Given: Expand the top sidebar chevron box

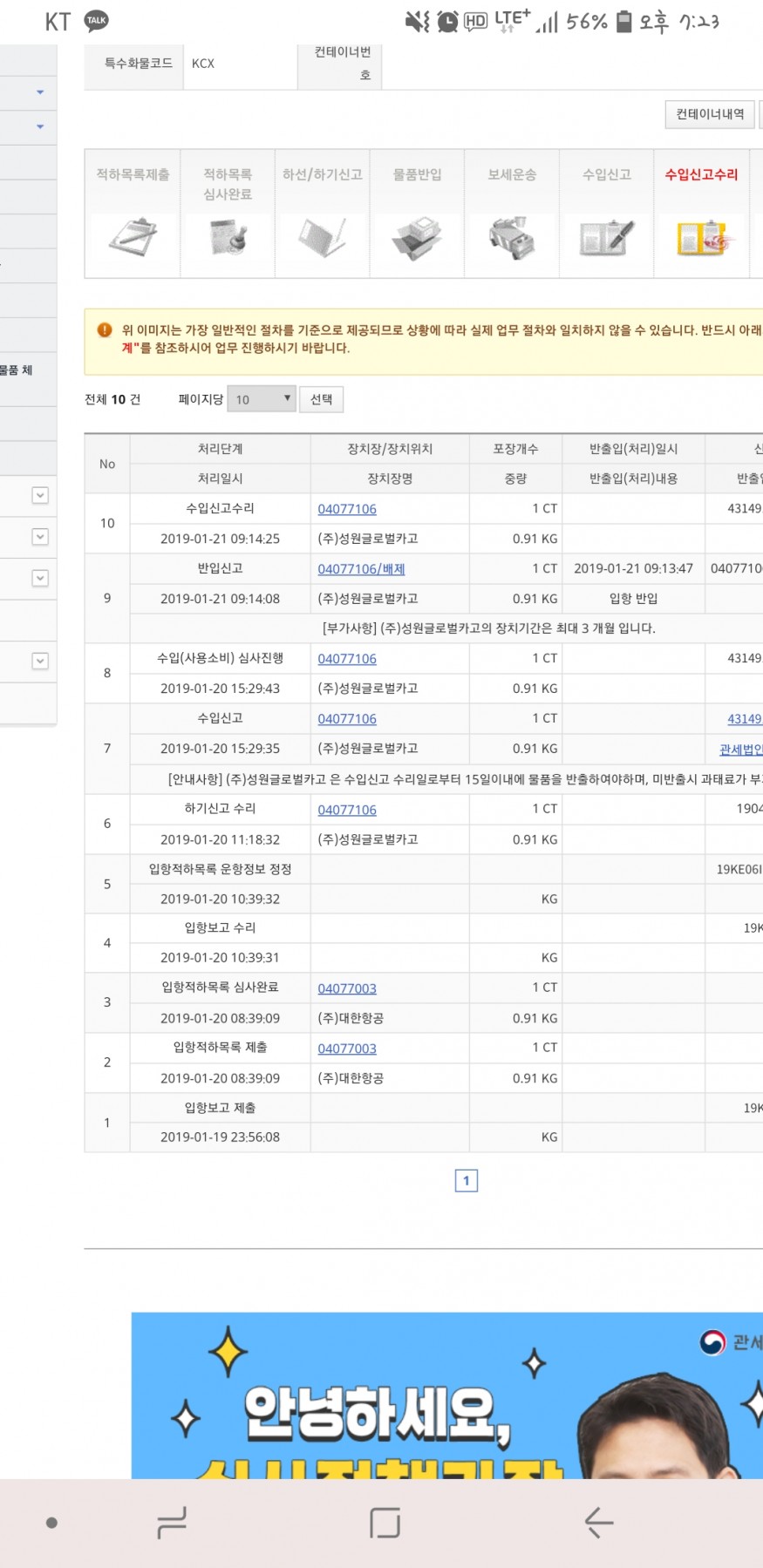Looking at the screenshot, I should point(40,495).
